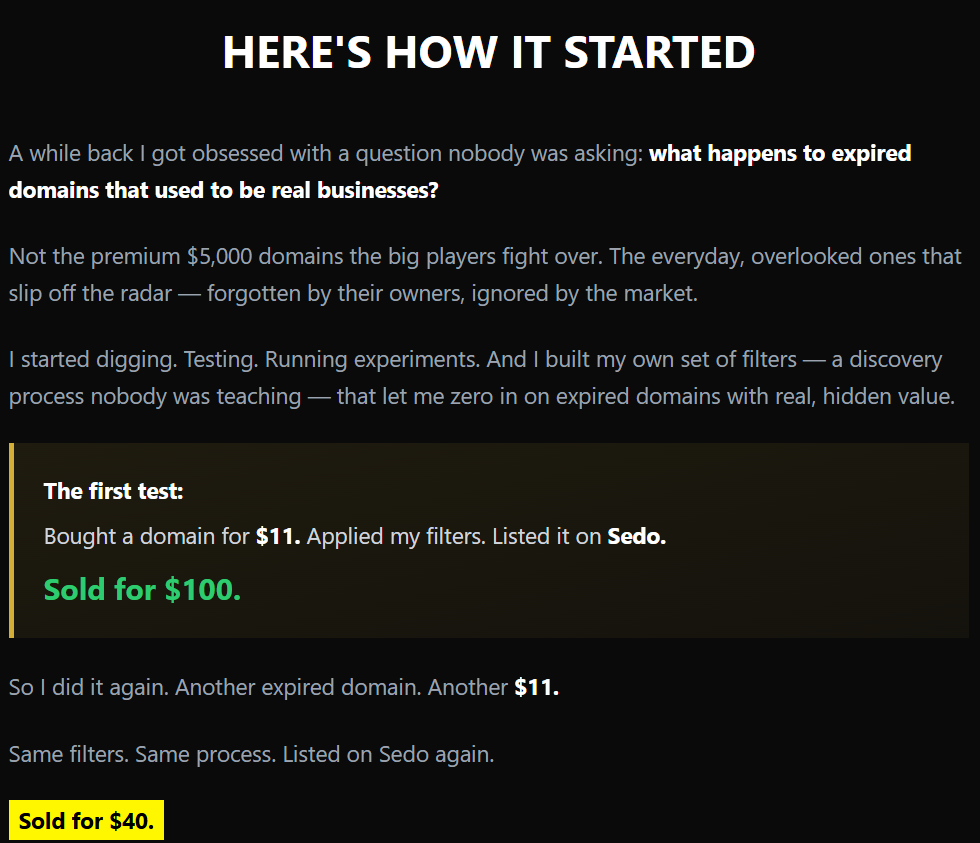The image size is (980, 843).
Task: Click the yellow highlighted "Sold for $40."
Action: (86, 822)
